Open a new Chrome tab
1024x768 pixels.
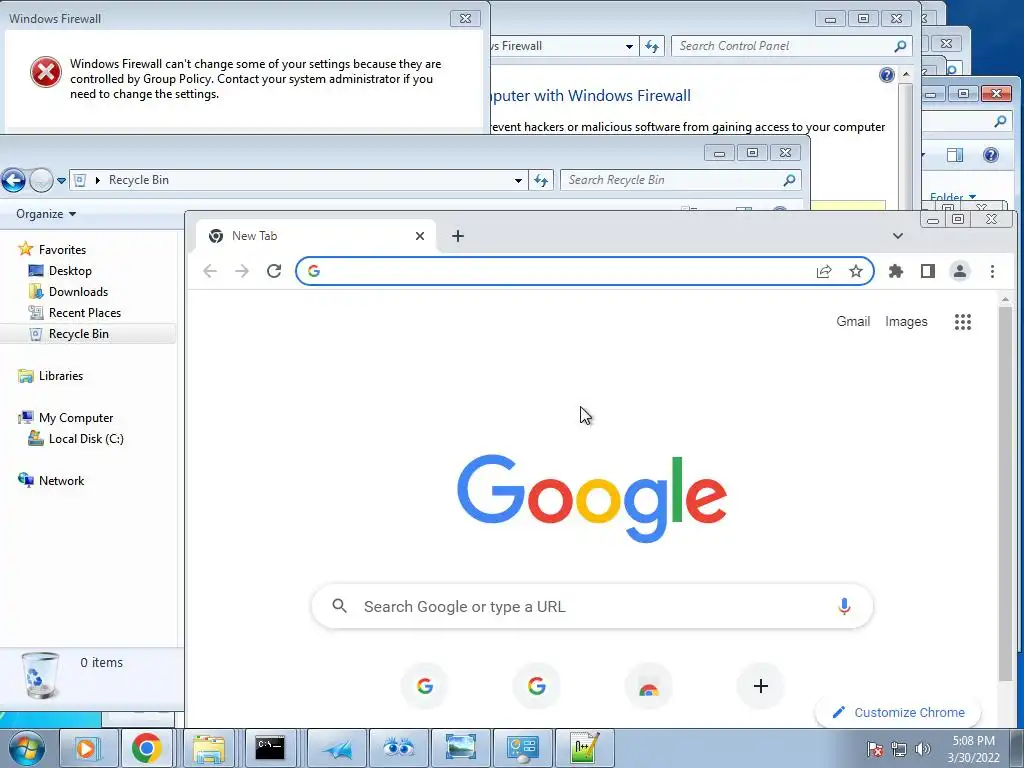pos(458,236)
